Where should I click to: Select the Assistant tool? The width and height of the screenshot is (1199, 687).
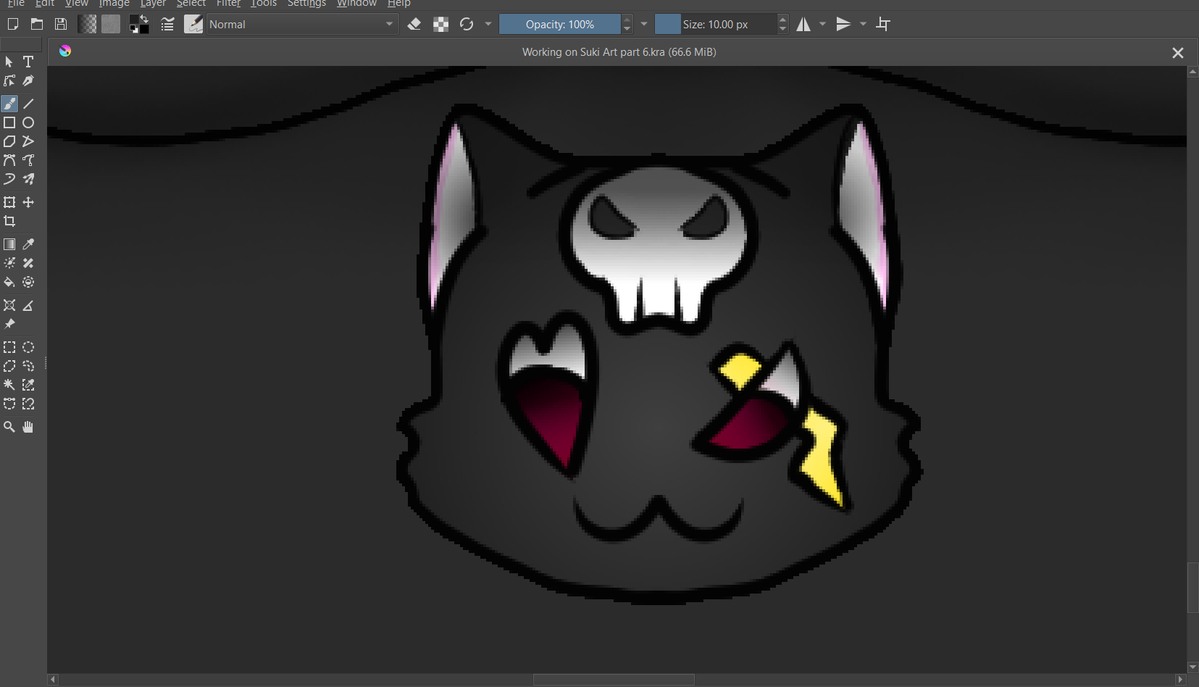(9, 305)
